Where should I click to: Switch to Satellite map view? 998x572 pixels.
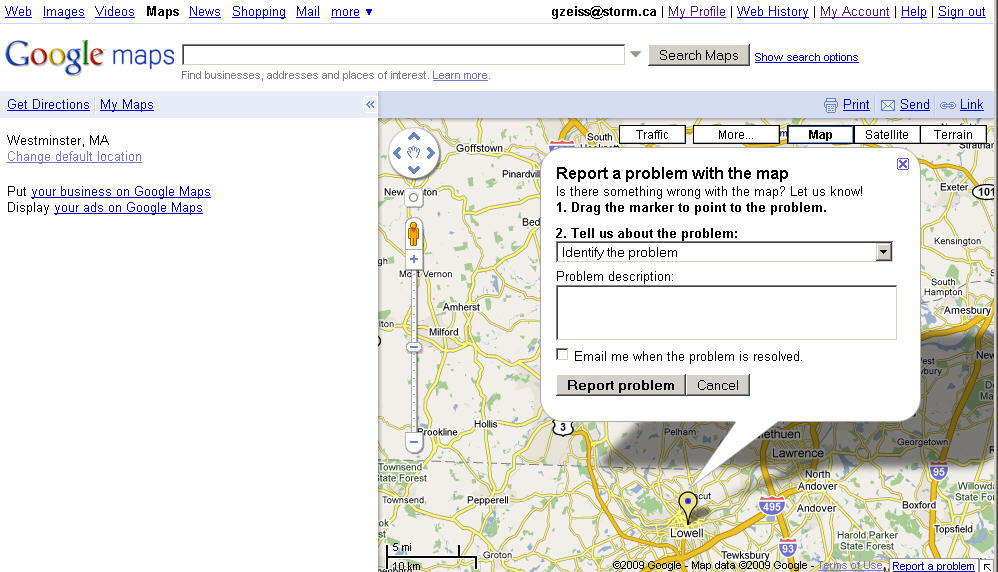887,134
